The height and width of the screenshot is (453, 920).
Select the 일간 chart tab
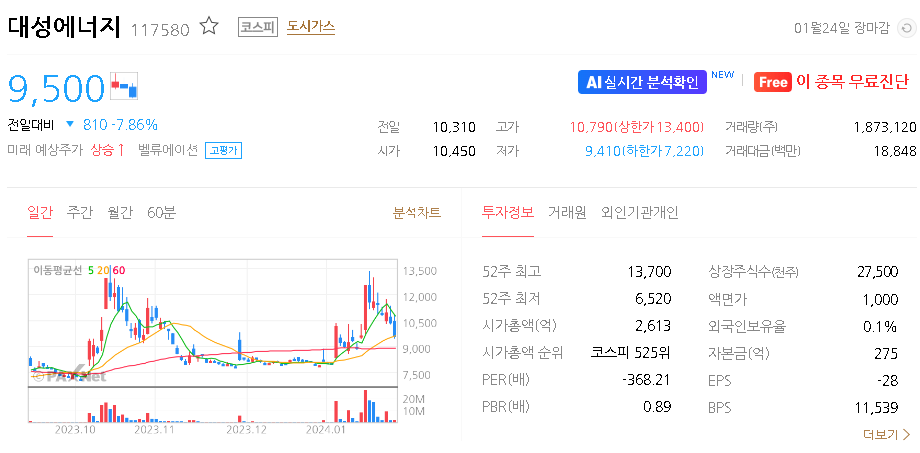[x=40, y=212]
